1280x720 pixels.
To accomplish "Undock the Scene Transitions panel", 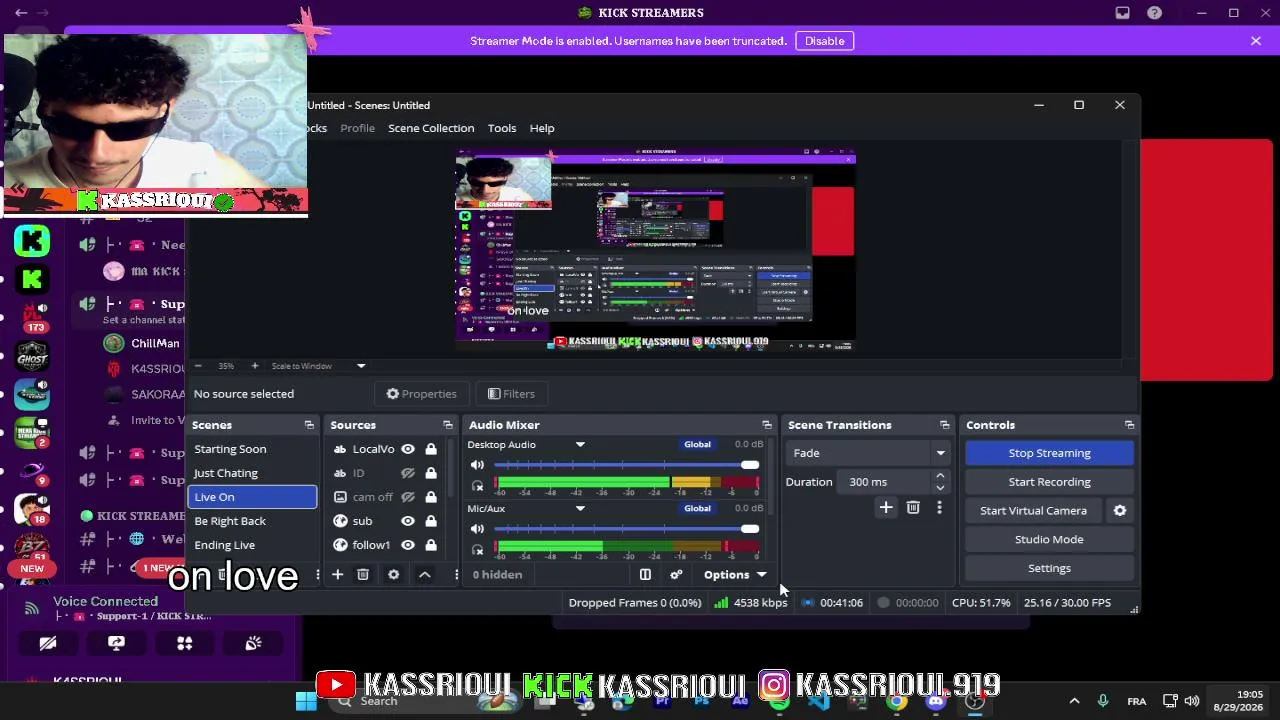I will pyautogui.click(x=945, y=425).
